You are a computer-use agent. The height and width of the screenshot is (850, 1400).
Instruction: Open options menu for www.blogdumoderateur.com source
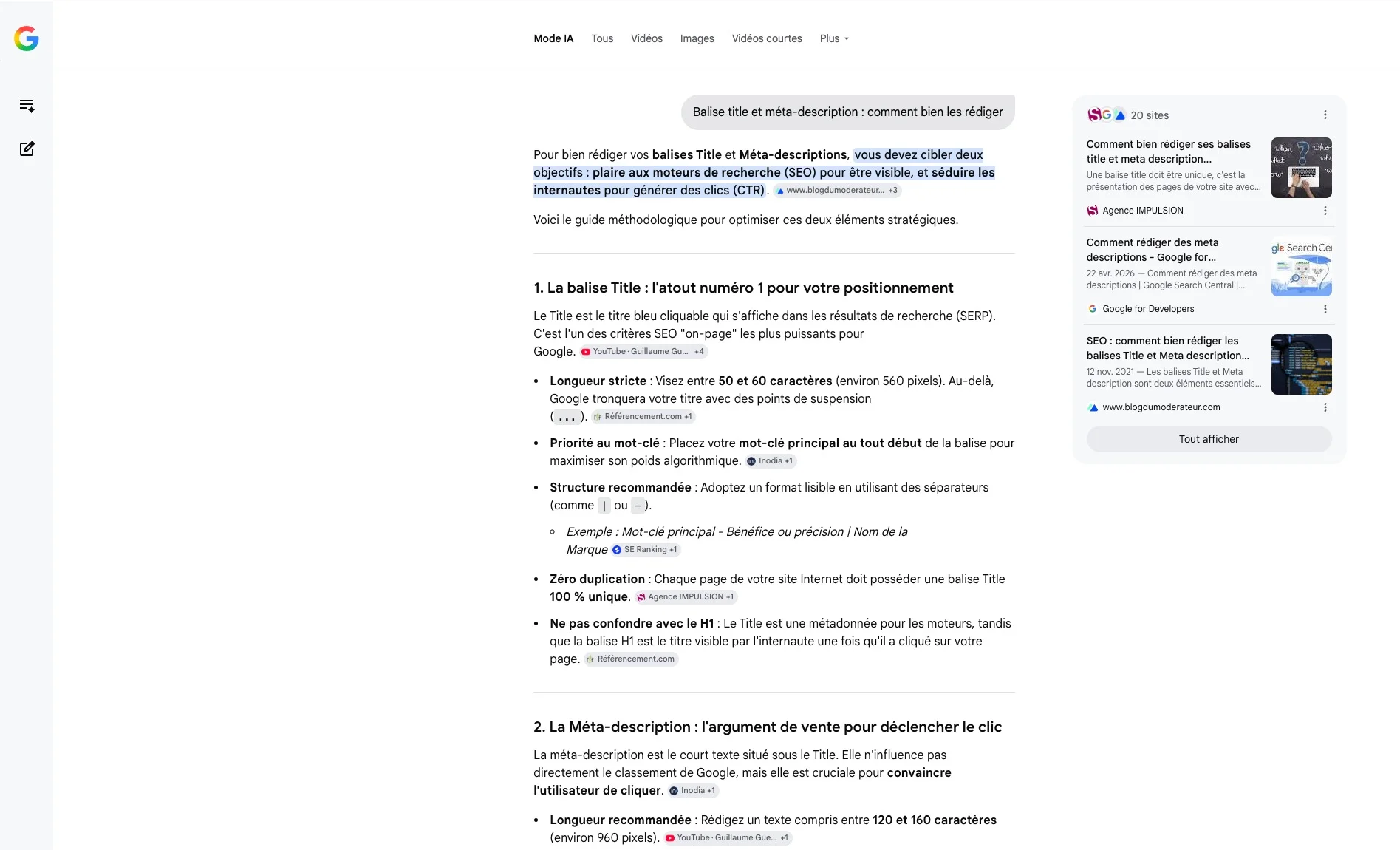[x=1325, y=407]
